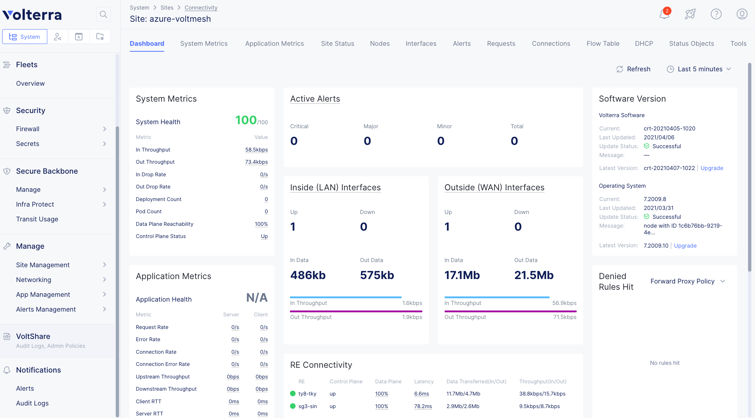Expand the Infra Protect chevron
Viewport: 755px width, 418px height.
pyautogui.click(x=104, y=204)
